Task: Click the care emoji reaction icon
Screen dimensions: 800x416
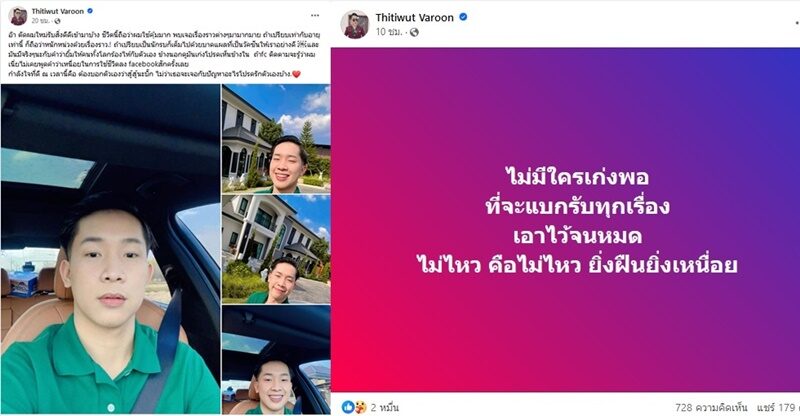Action: click(x=360, y=407)
